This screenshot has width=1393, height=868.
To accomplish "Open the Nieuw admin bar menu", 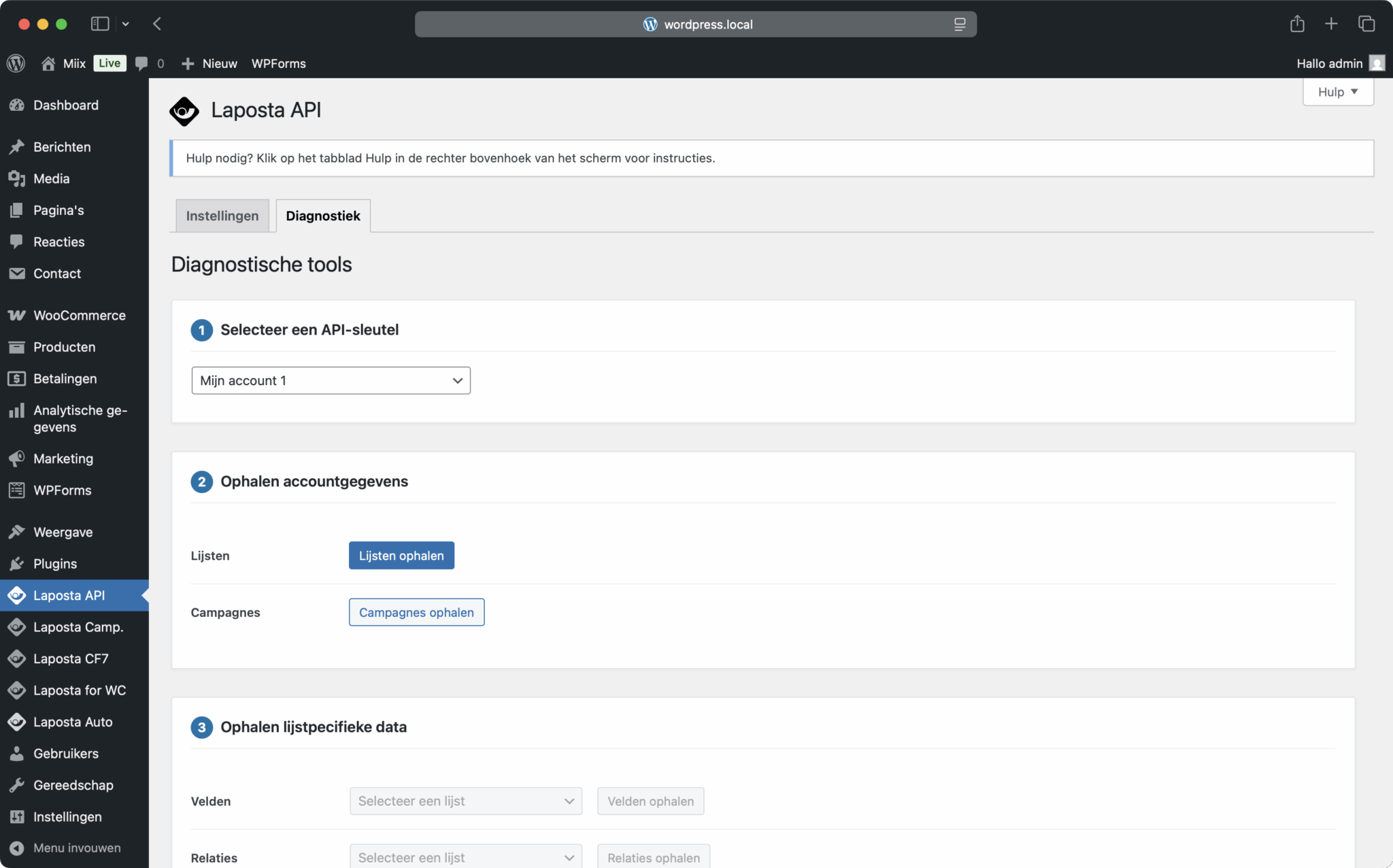I will 209,63.
